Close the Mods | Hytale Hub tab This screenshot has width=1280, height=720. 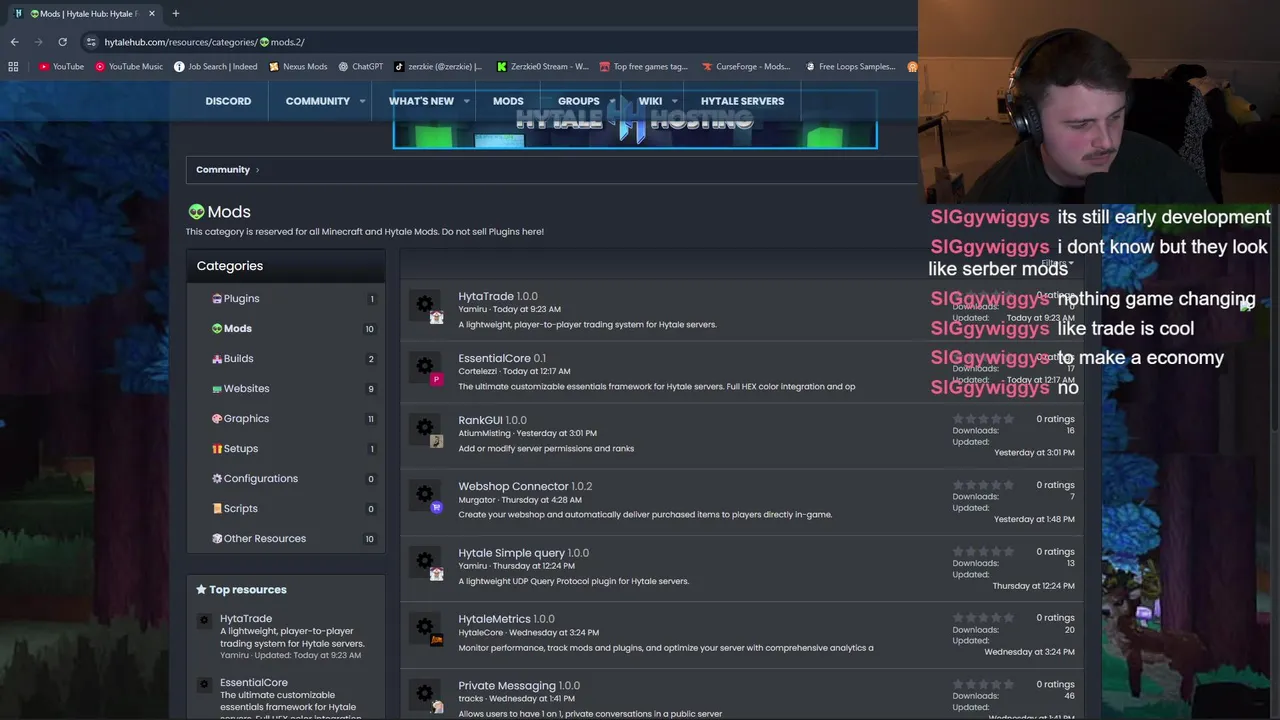pos(151,13)
